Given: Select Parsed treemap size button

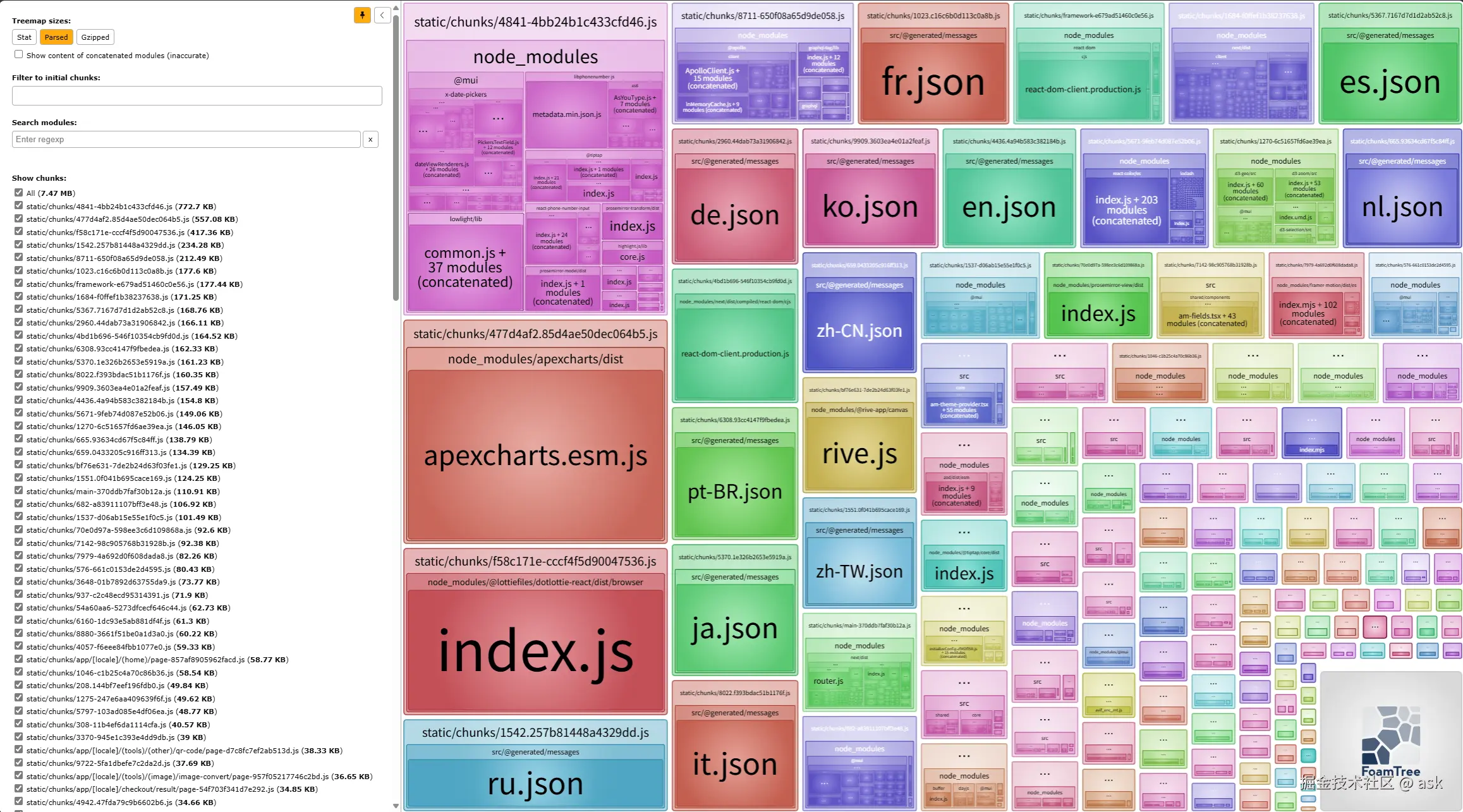Looking at the screenshot, I should click(x=56, y=37).
